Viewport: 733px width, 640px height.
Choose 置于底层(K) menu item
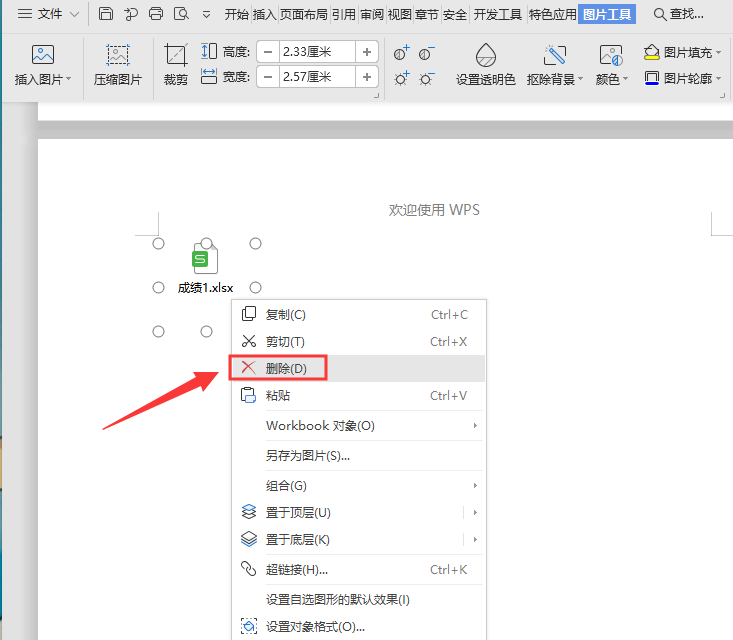348,539
